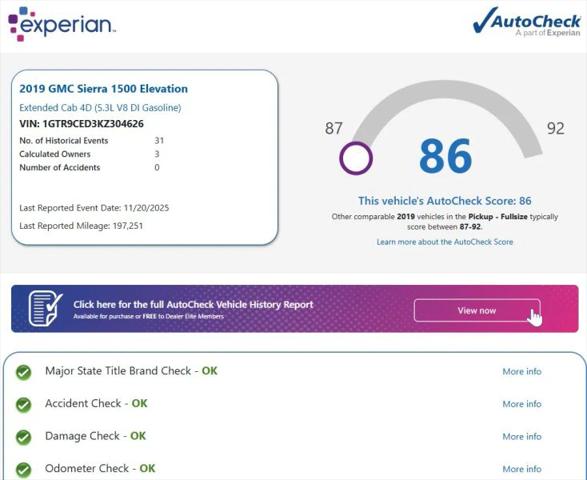587x480 pixels.
Task: Click the Calculated Owners value 3
Action: tap(157, 154)
